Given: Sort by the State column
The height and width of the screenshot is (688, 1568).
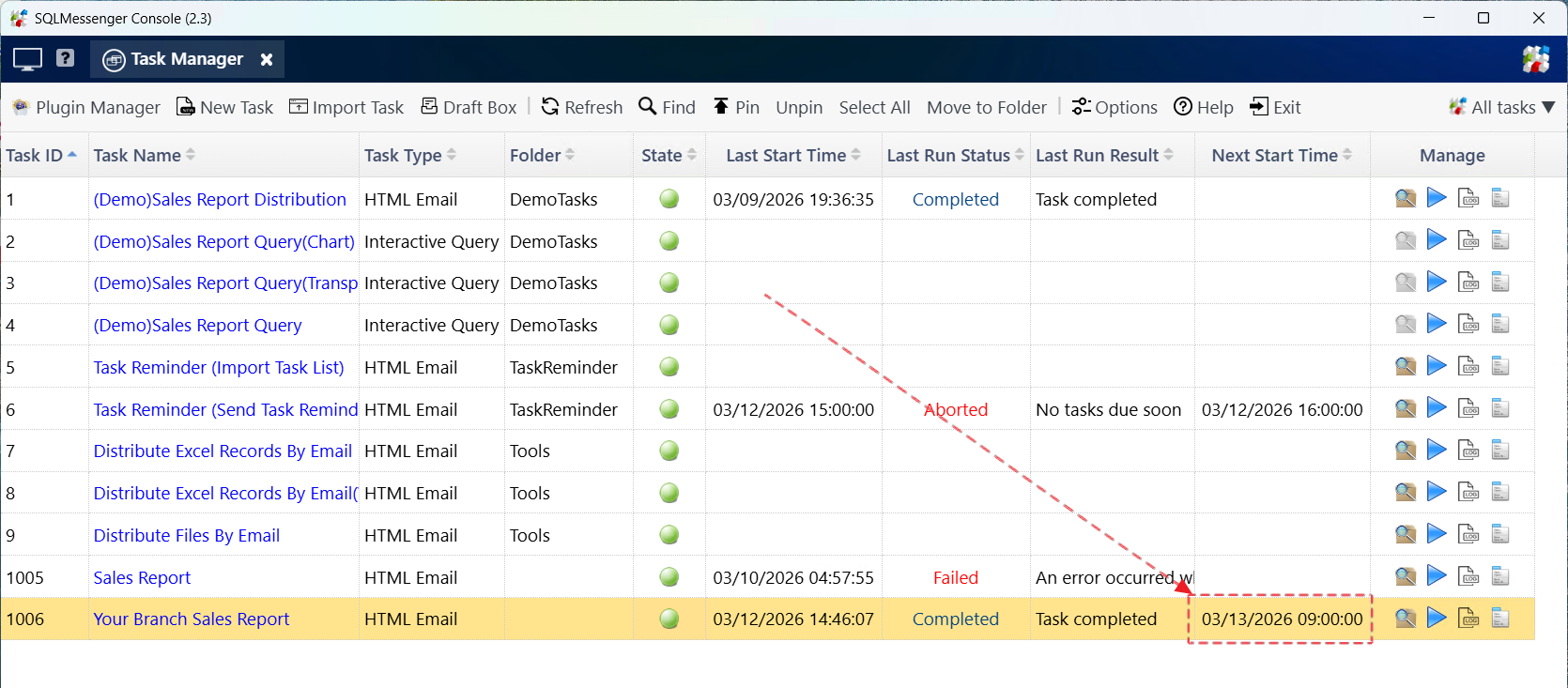Looking at the screenshot, I should click(x=669, y=155).
